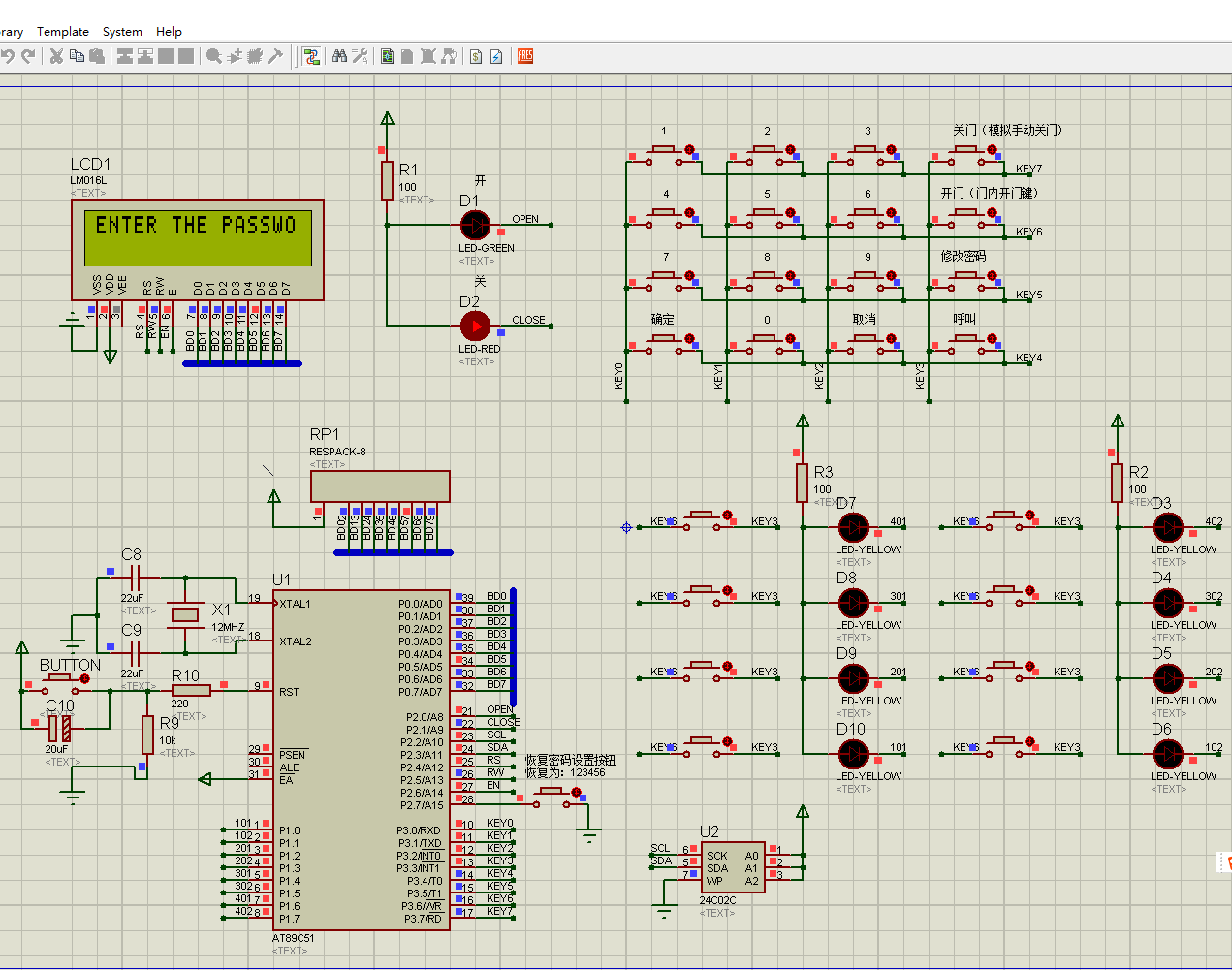Select the Cut scissors icon
Screen dimensions: 1232x970
[x=56, y=56]
